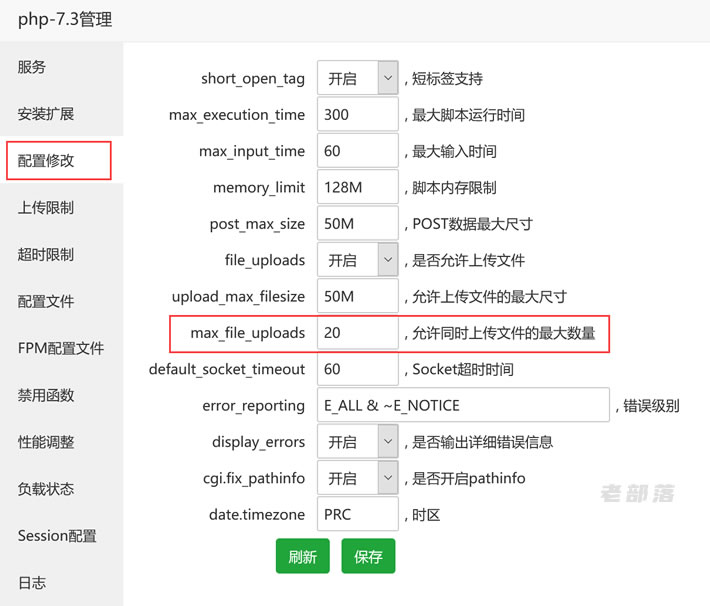Viewport: 710px width, 606px height.
Task: Click the max_file_uploads label
Action: click(x=248, y=333)
